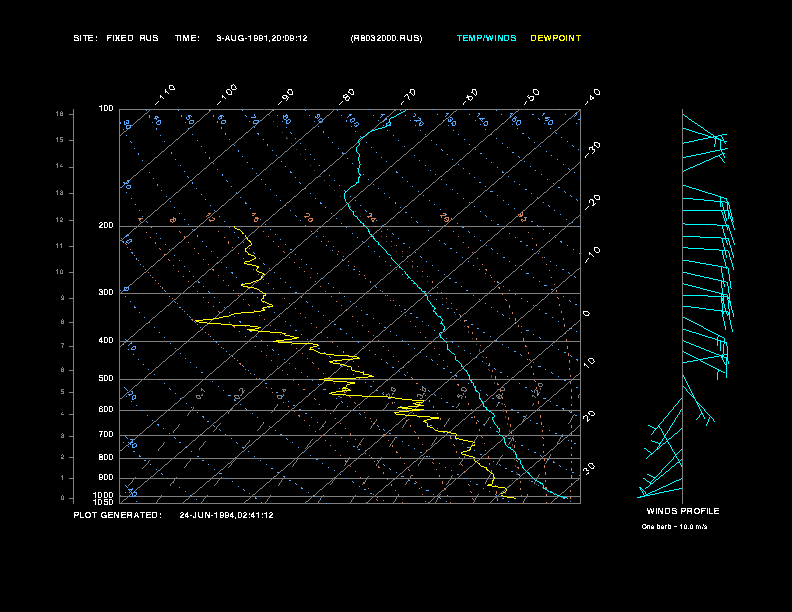Click the cyan TEMP/WINDS legend label
Screen dimensions: 792x612
coord(486,38)
